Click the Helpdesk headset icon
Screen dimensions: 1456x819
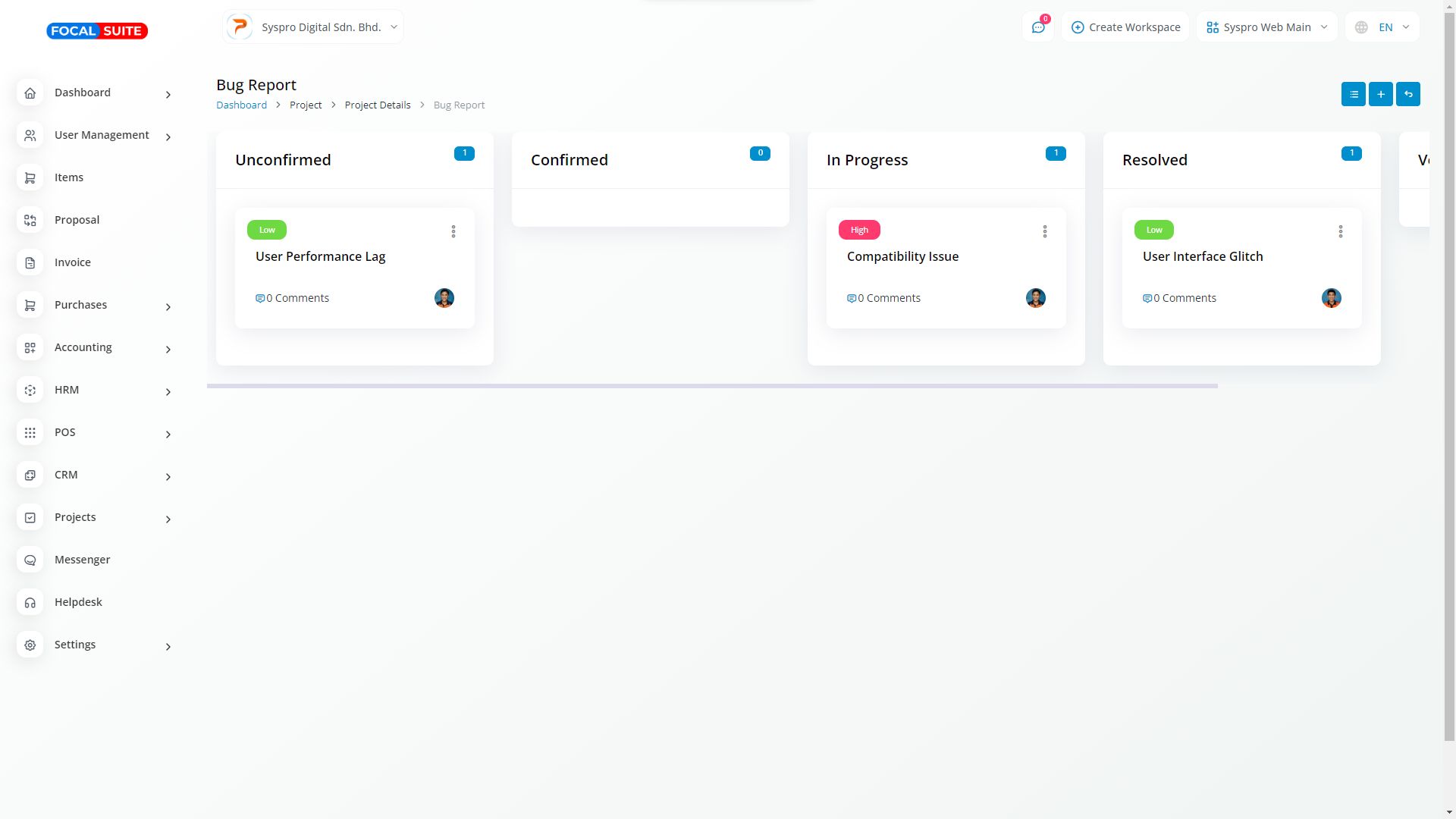pos(30,602)
